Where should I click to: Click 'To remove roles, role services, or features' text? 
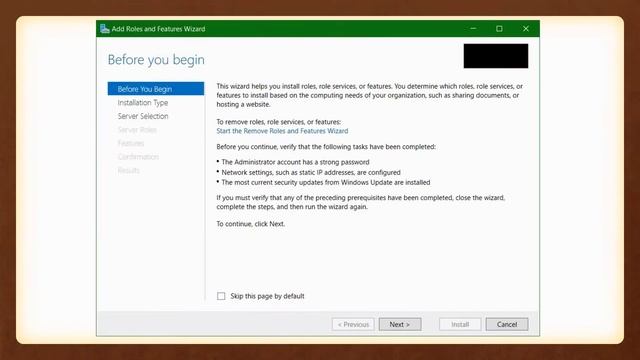[x=278, y=122]
